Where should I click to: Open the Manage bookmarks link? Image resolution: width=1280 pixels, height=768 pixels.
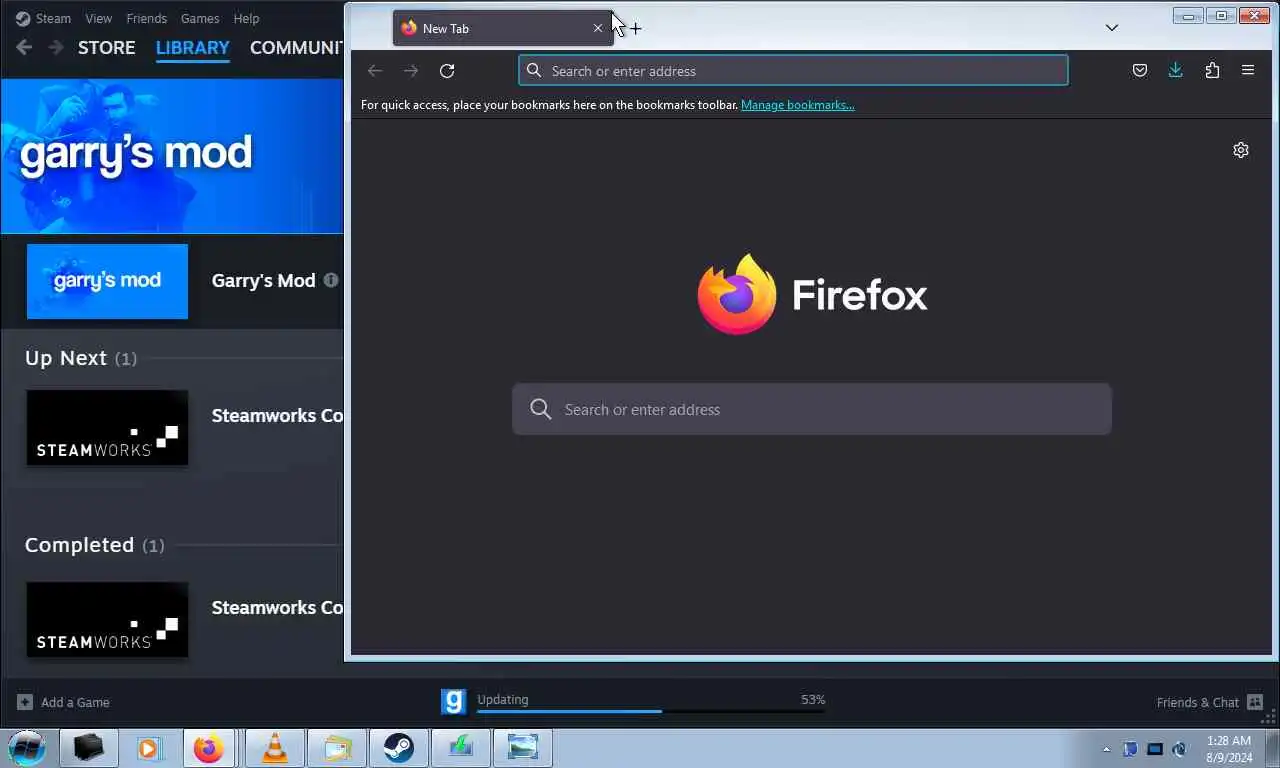coord(797,105)
